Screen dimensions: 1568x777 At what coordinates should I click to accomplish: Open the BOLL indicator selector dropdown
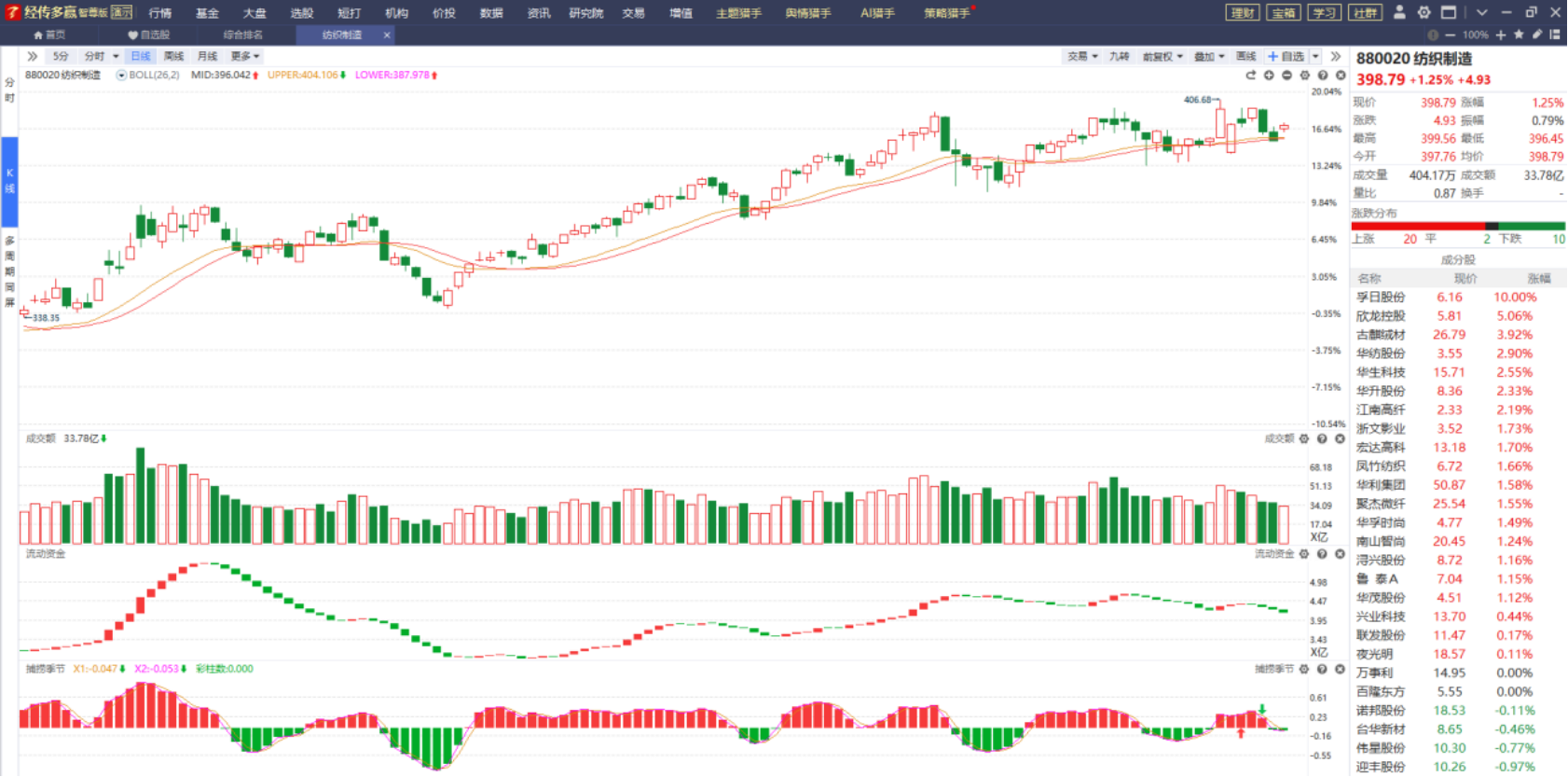pyautogui.click(x=121, y=76)
